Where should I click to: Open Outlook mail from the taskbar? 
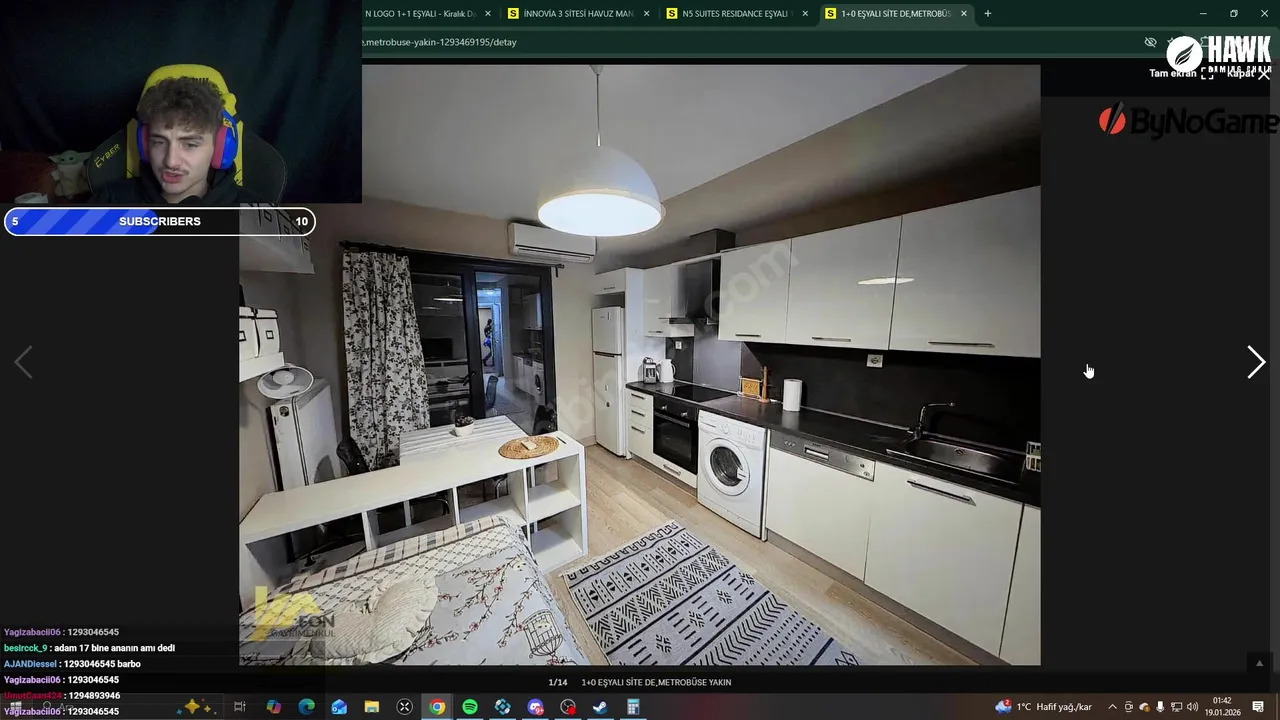pyautogui.click(x=339, y=707)
